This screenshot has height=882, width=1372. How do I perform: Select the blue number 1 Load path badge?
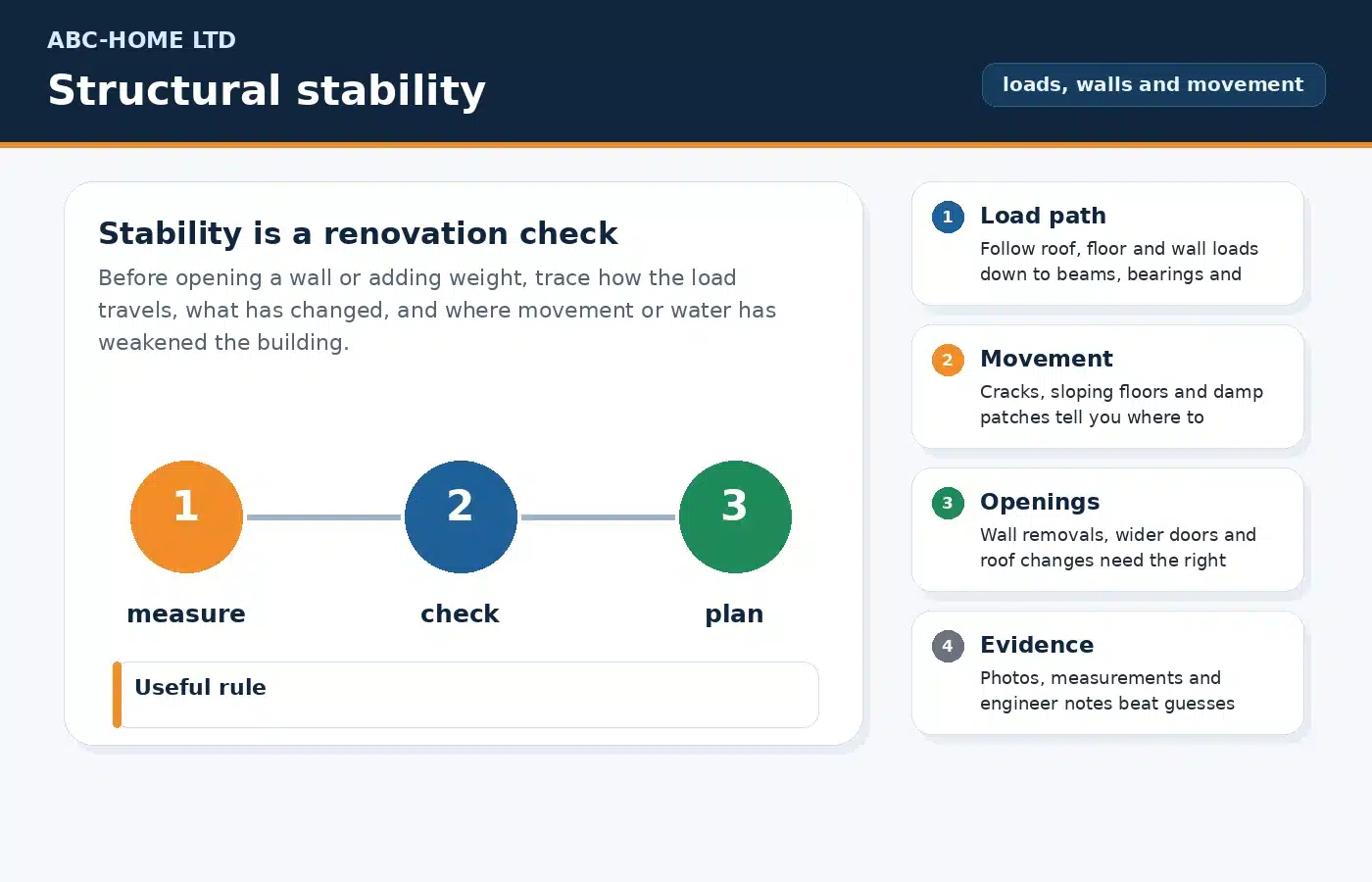[x=948, y=217]
